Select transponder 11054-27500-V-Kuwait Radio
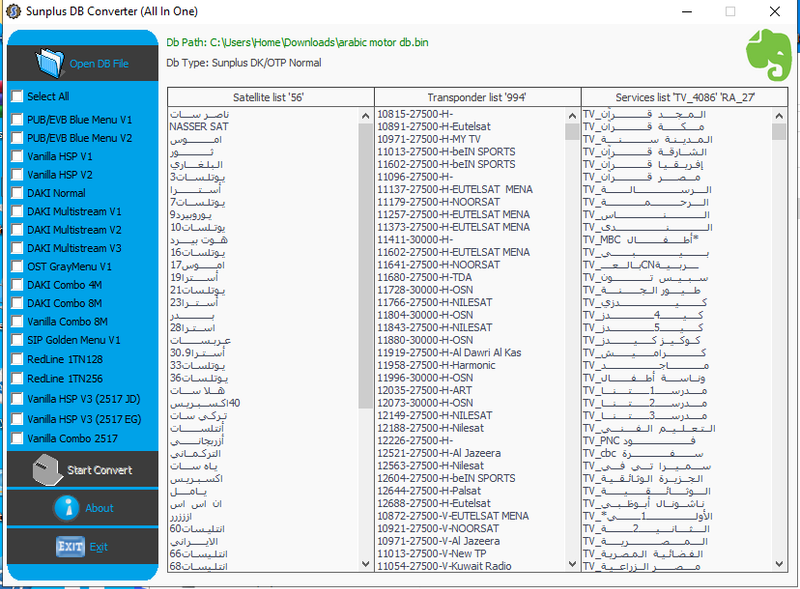Image resolution: width=800 pixels, height=589 pixels. 444,566
